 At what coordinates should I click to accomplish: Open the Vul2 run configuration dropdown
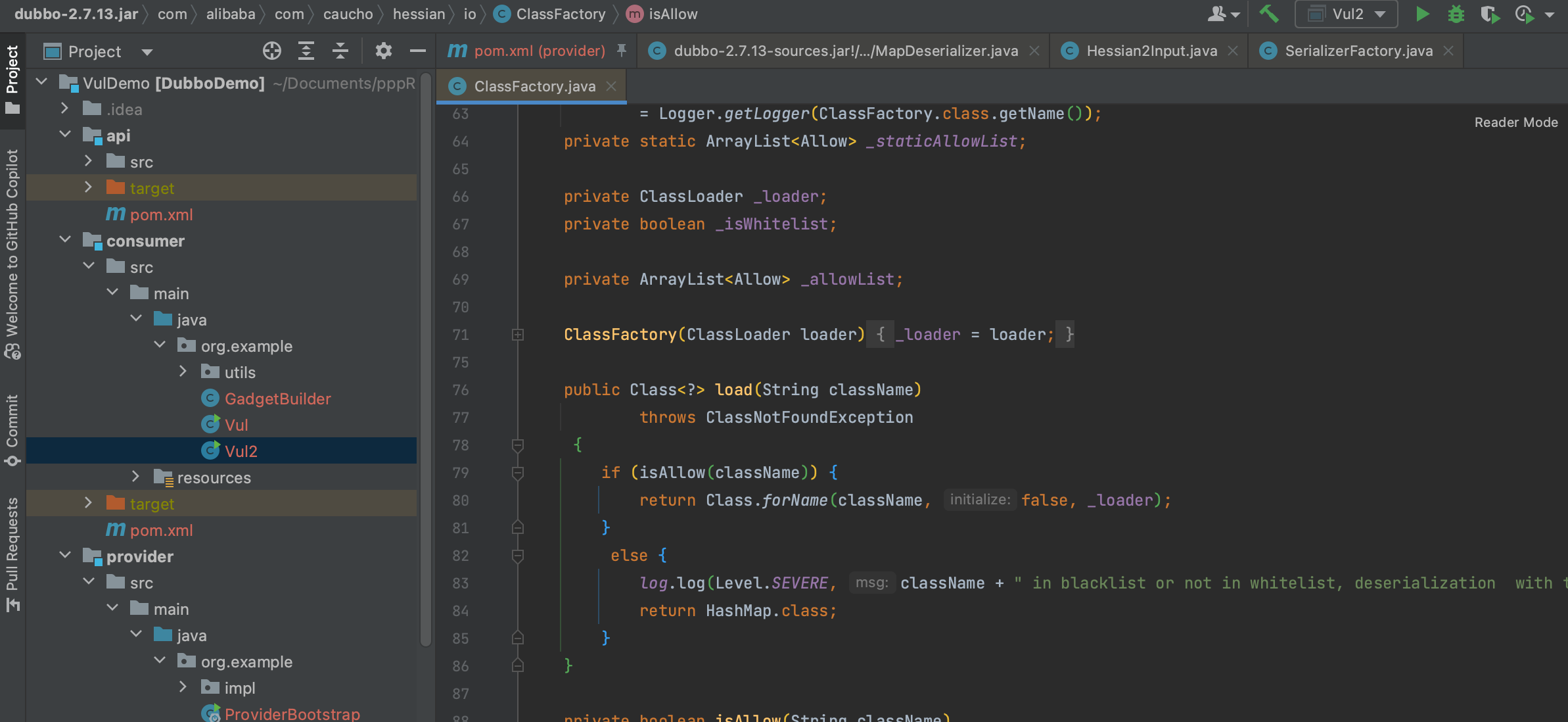(x=1345, y=14)
